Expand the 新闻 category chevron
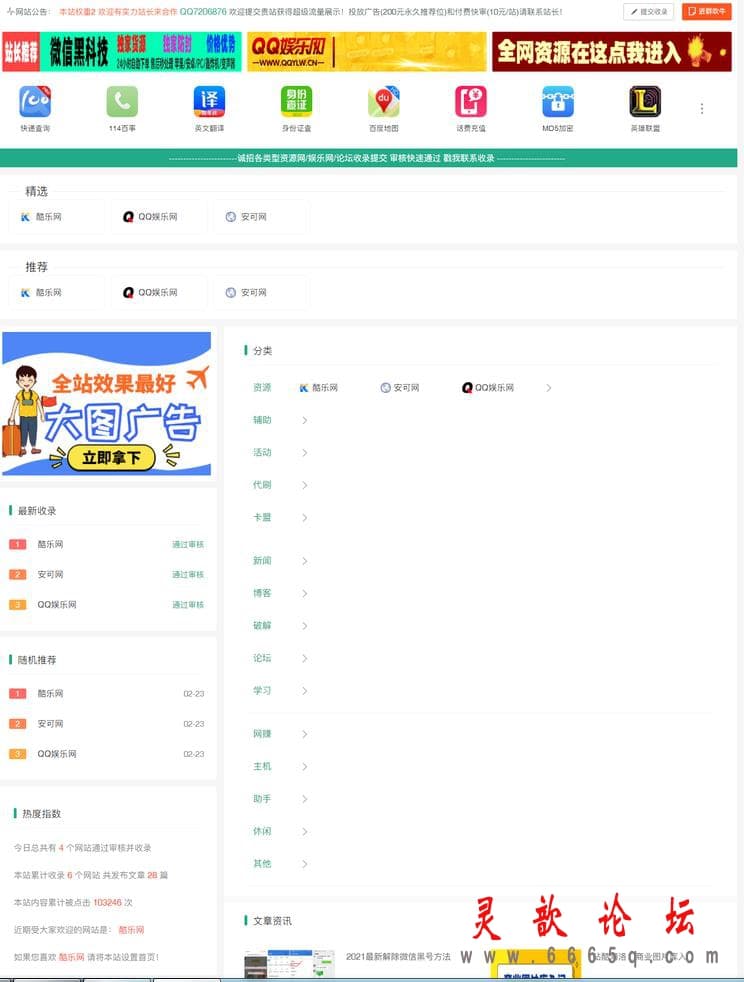Screen dimensions: 744x982 (304, 561)
